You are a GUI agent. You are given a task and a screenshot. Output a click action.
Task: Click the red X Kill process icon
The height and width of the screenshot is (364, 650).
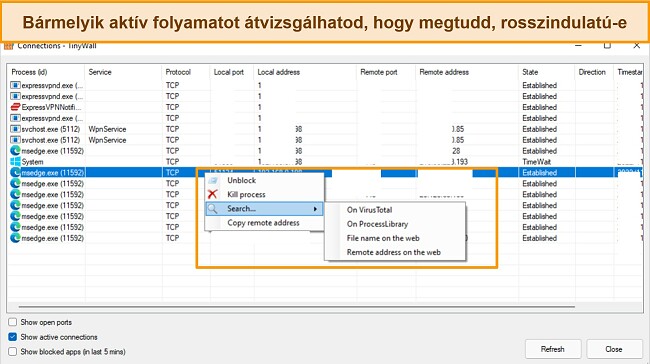pyautogui.click(x=213, y=194)
